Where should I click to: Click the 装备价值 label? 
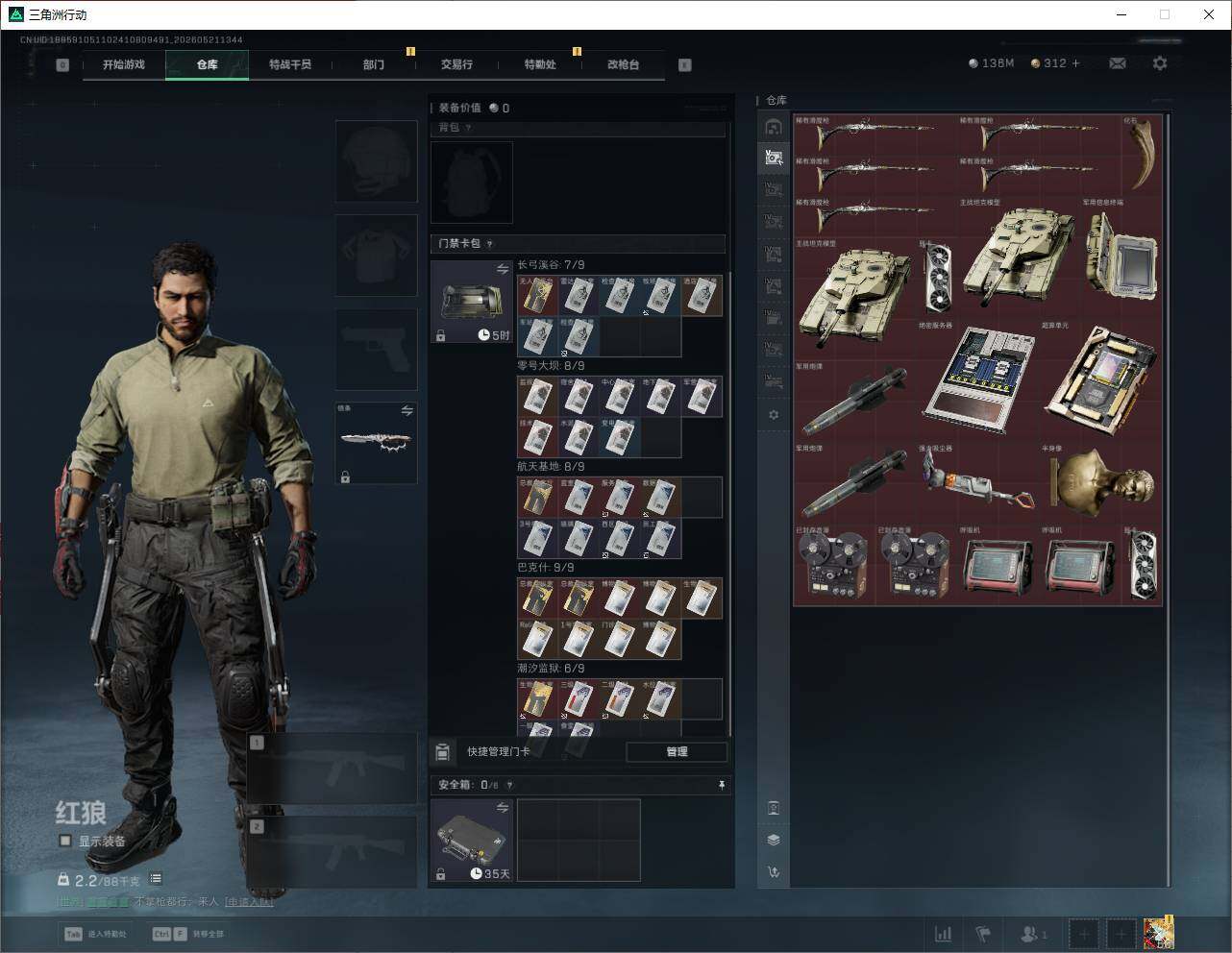click(459, 108)
